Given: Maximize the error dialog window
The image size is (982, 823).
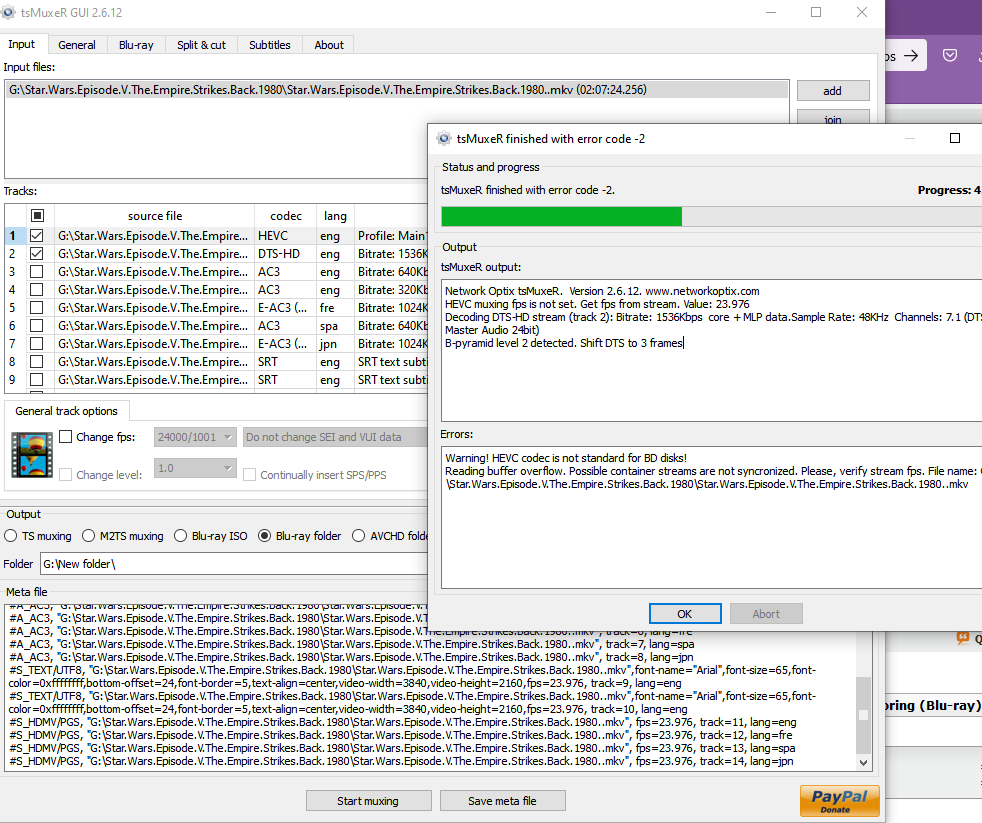Looking at the screenshot, I should pyautogui.click(x=954, y=138).
